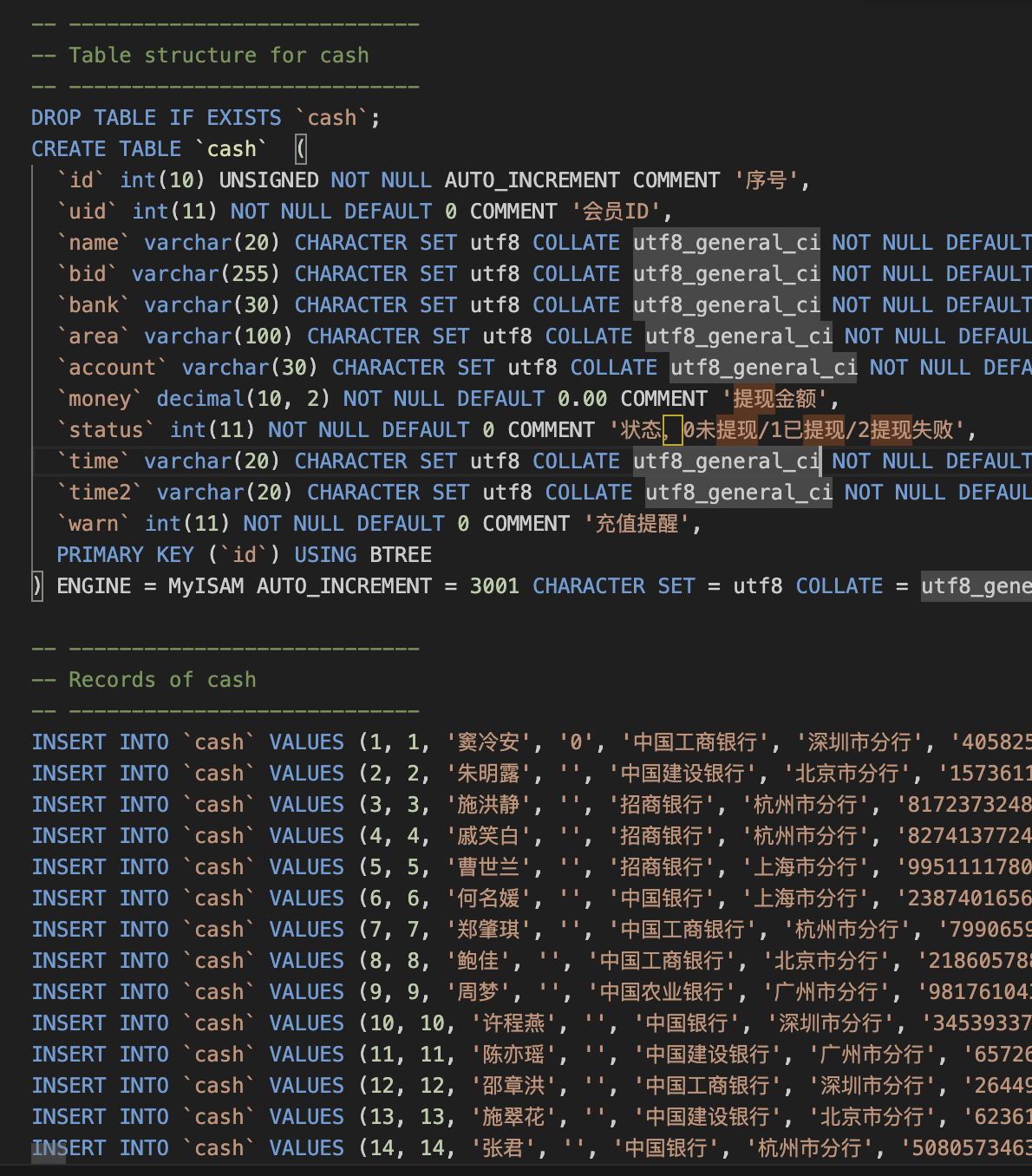Click the `money` column name
This screenshot has width=1032, height=1176.
[x=100, y=399]
